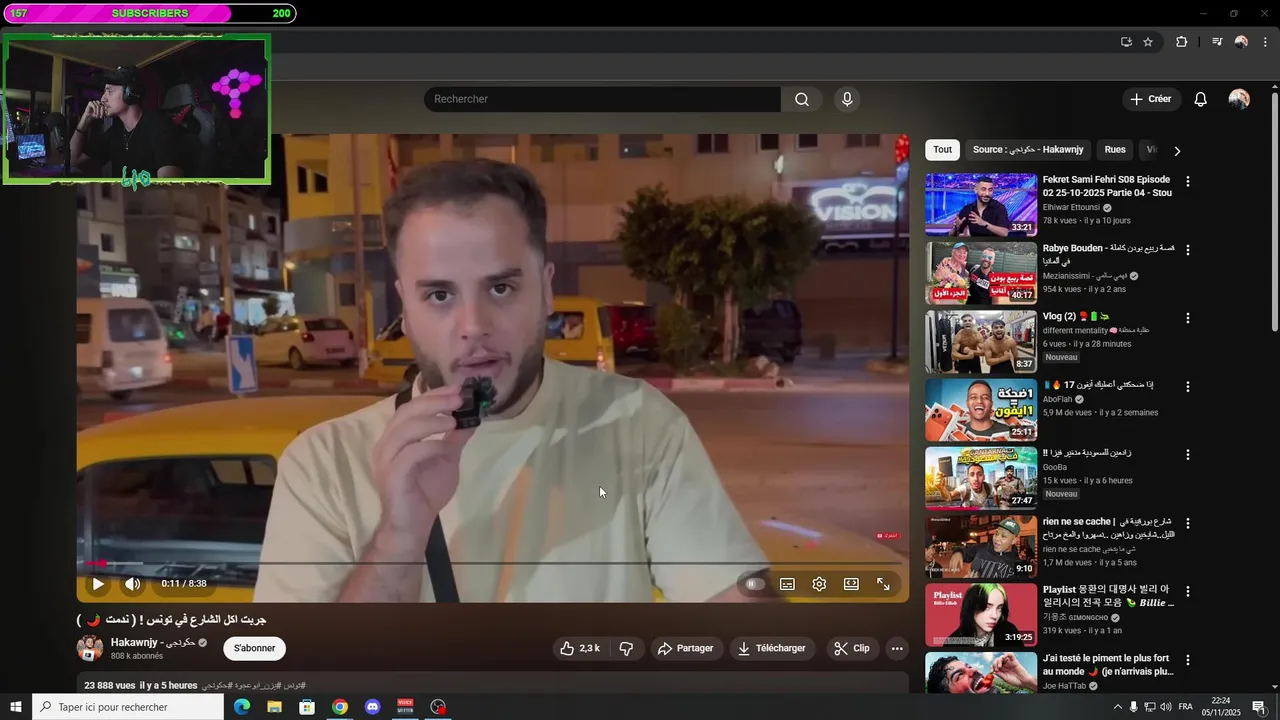Open options for the GooBa video

1188,454
